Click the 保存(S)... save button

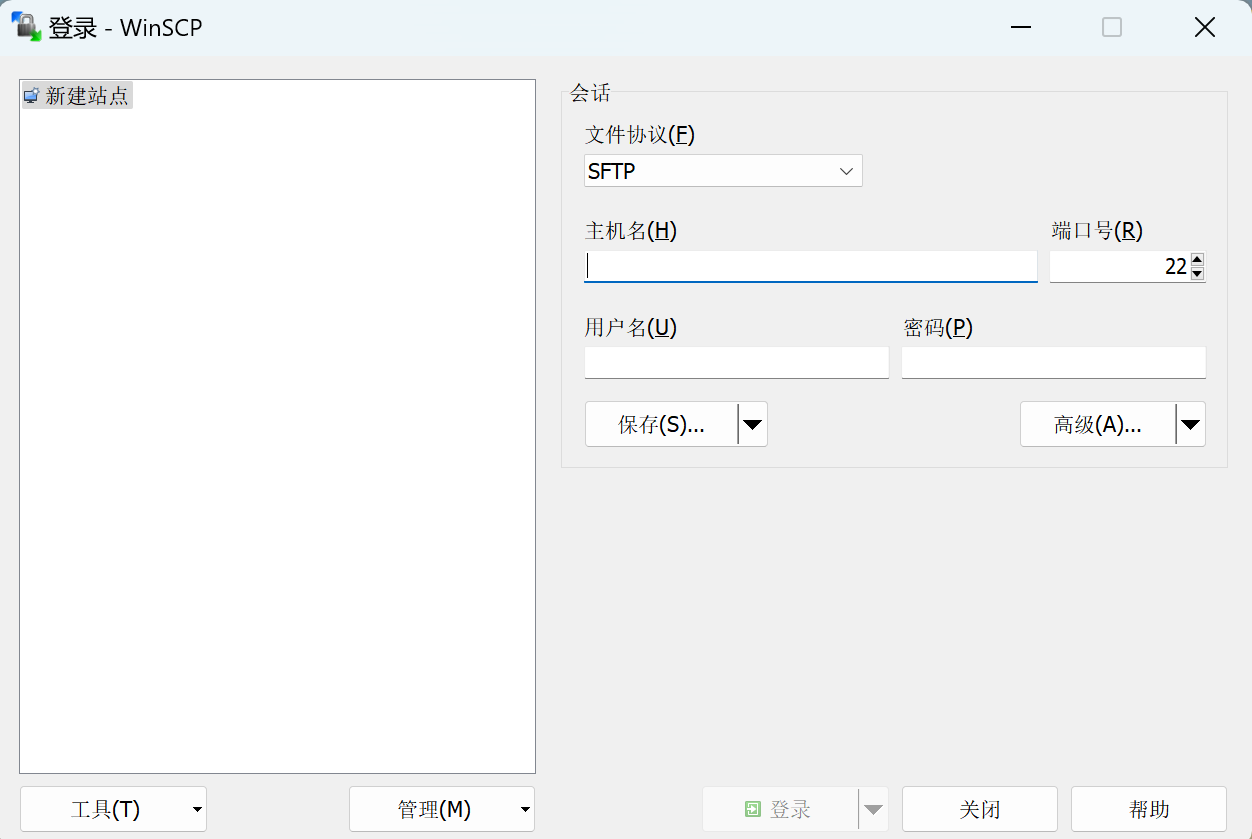661,424
